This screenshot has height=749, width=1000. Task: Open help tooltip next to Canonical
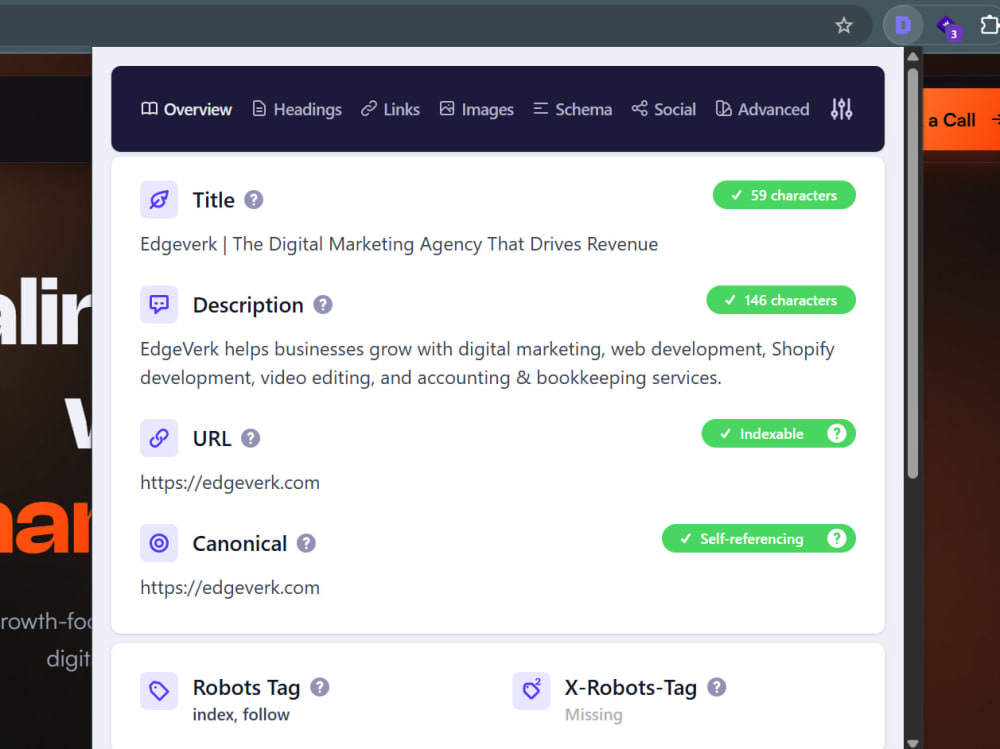[x=306, y=543]
